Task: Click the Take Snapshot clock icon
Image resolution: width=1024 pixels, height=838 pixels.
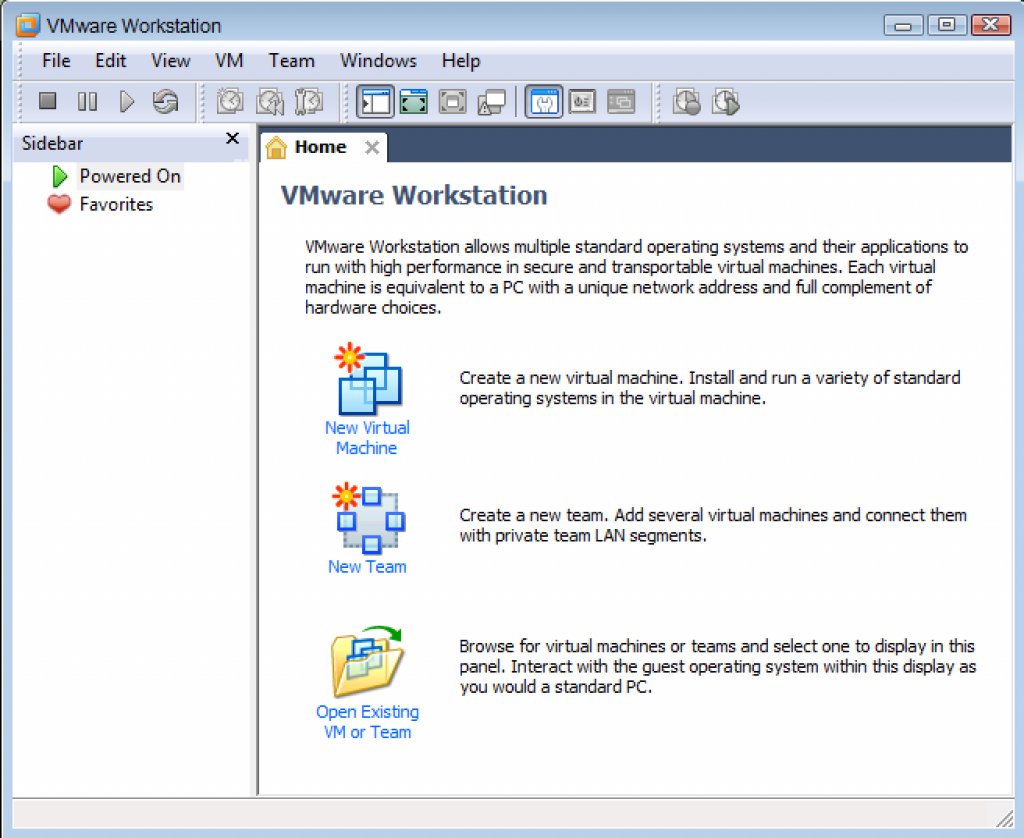Action: click(x=230, y=101)
